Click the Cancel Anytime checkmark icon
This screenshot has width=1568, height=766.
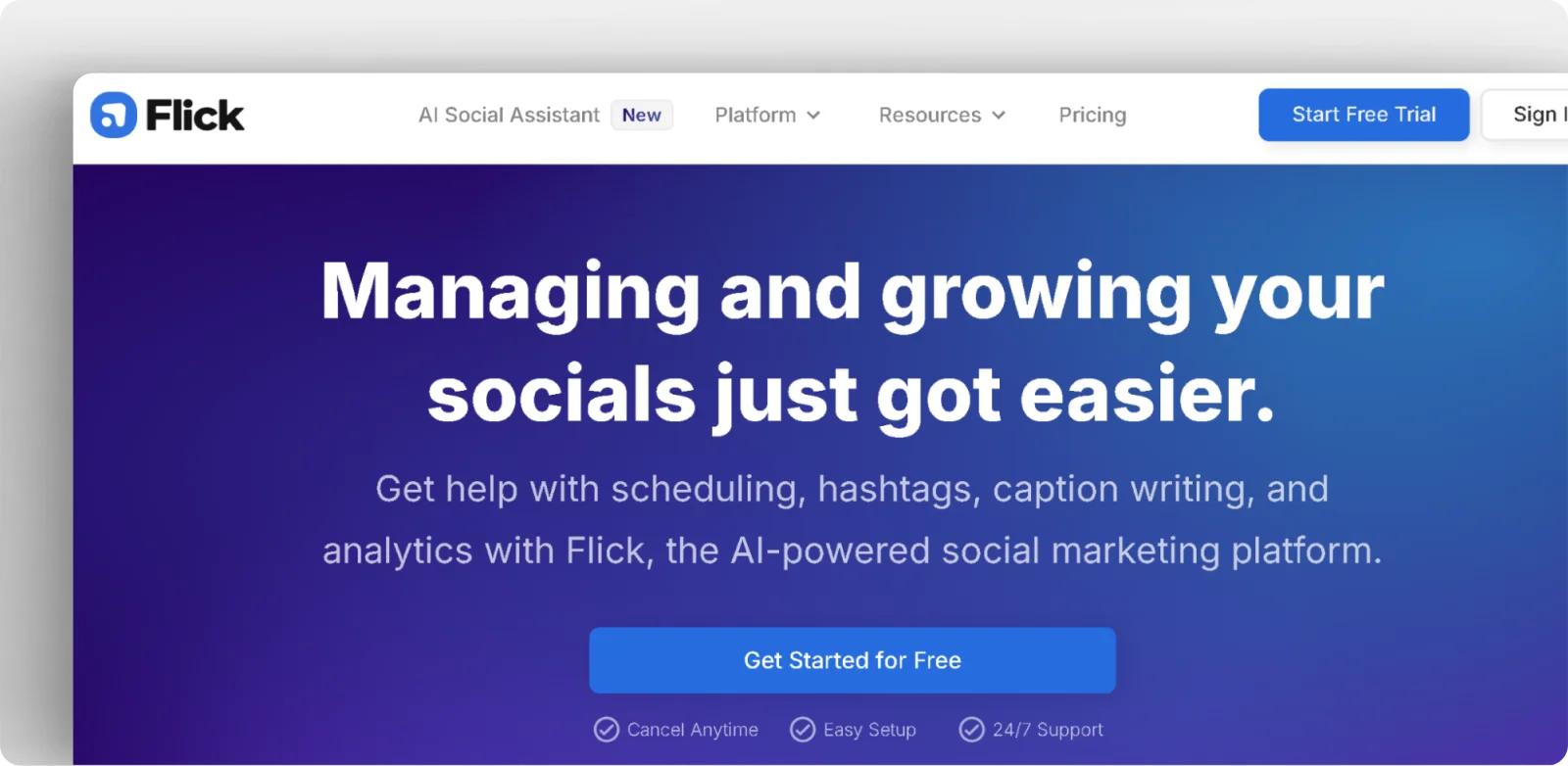pyautogui.click(x=606, y=729)
